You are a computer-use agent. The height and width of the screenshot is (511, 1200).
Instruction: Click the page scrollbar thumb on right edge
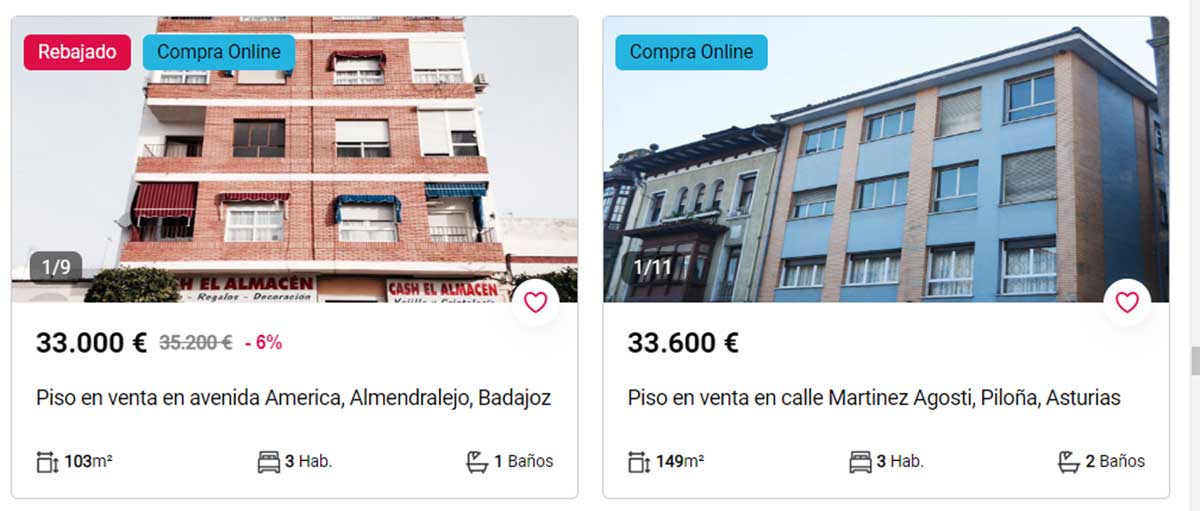pos(1194,360)
